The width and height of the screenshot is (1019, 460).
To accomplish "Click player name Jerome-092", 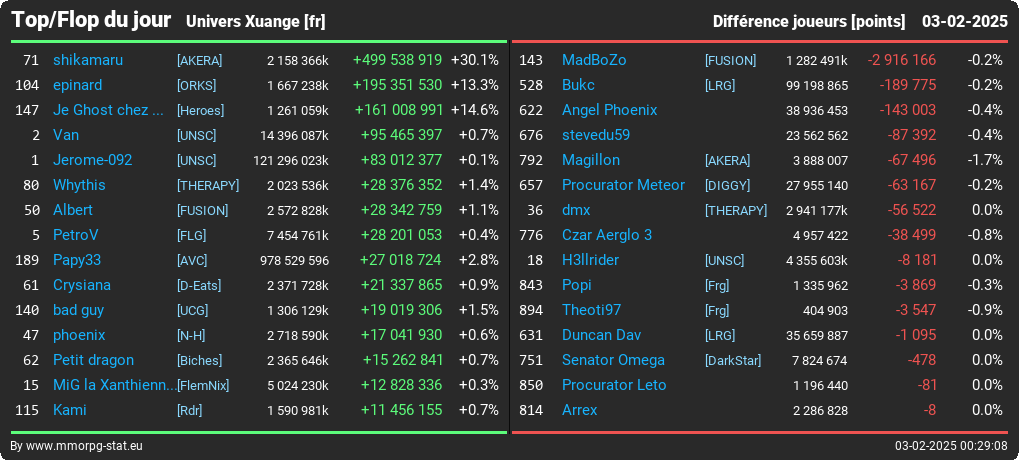I will [92, 160].
